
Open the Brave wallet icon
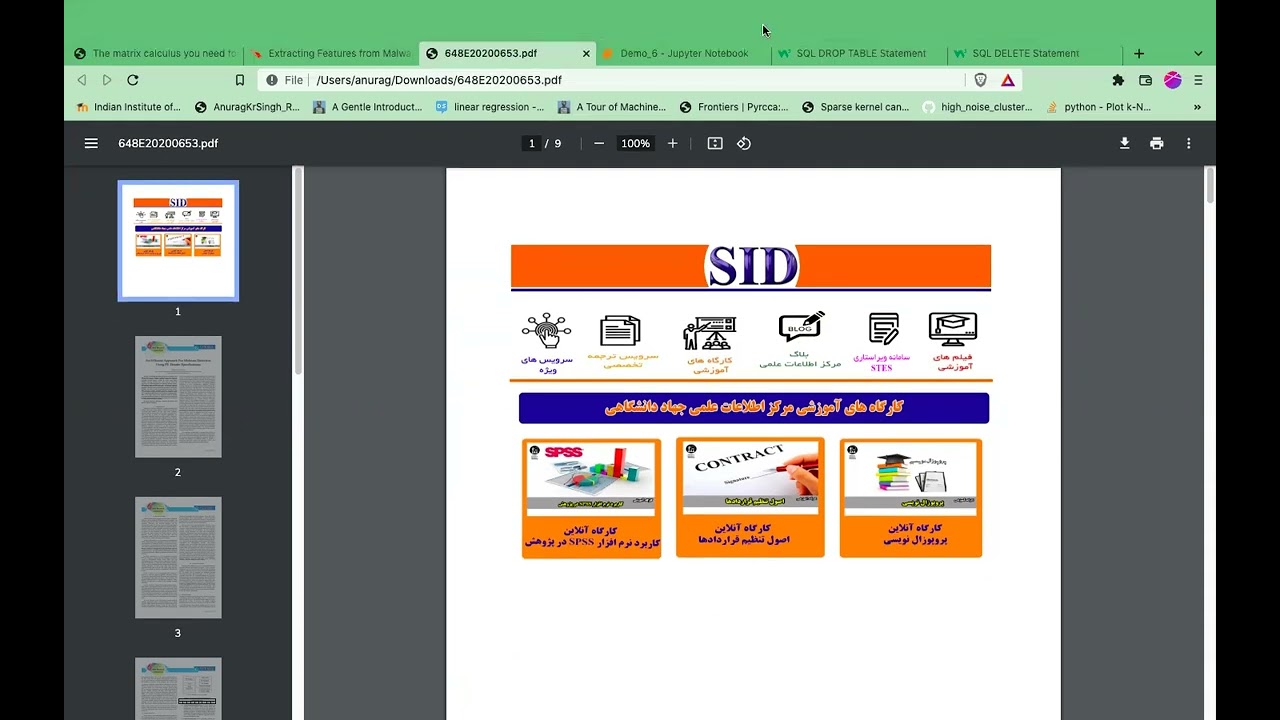pyautogui.click(x=1145, y=80)
